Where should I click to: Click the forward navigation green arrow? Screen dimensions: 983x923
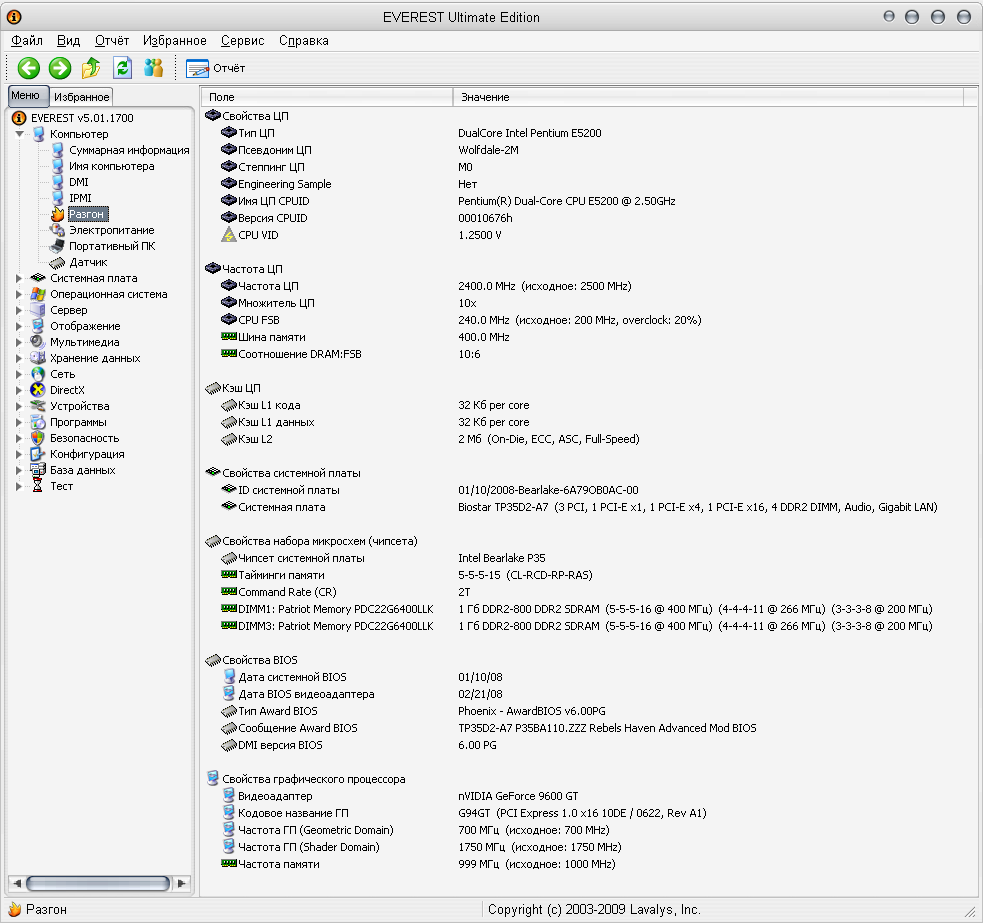59,68
